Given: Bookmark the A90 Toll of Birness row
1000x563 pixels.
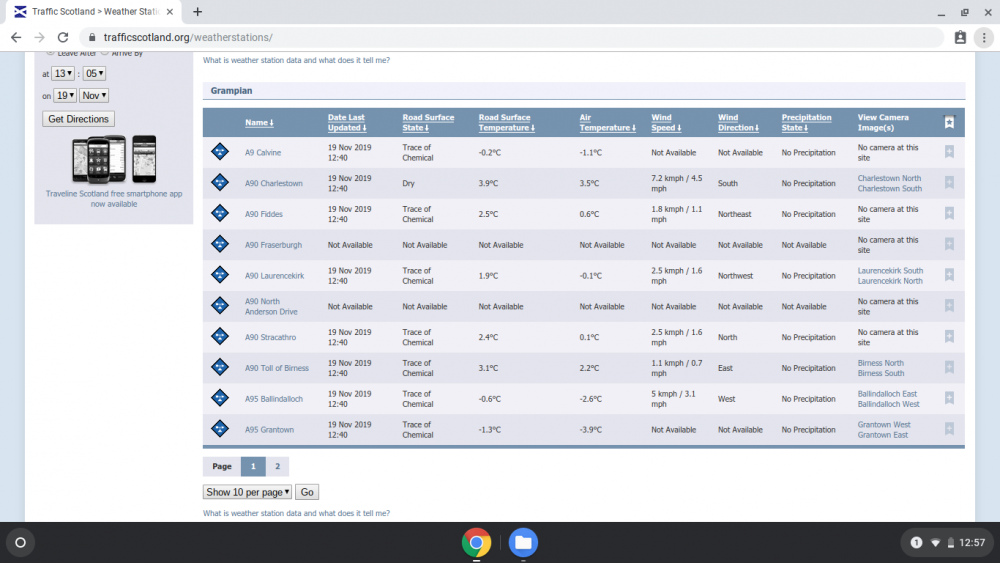Looking at the screenshot, I should click(x=949, y=367).
